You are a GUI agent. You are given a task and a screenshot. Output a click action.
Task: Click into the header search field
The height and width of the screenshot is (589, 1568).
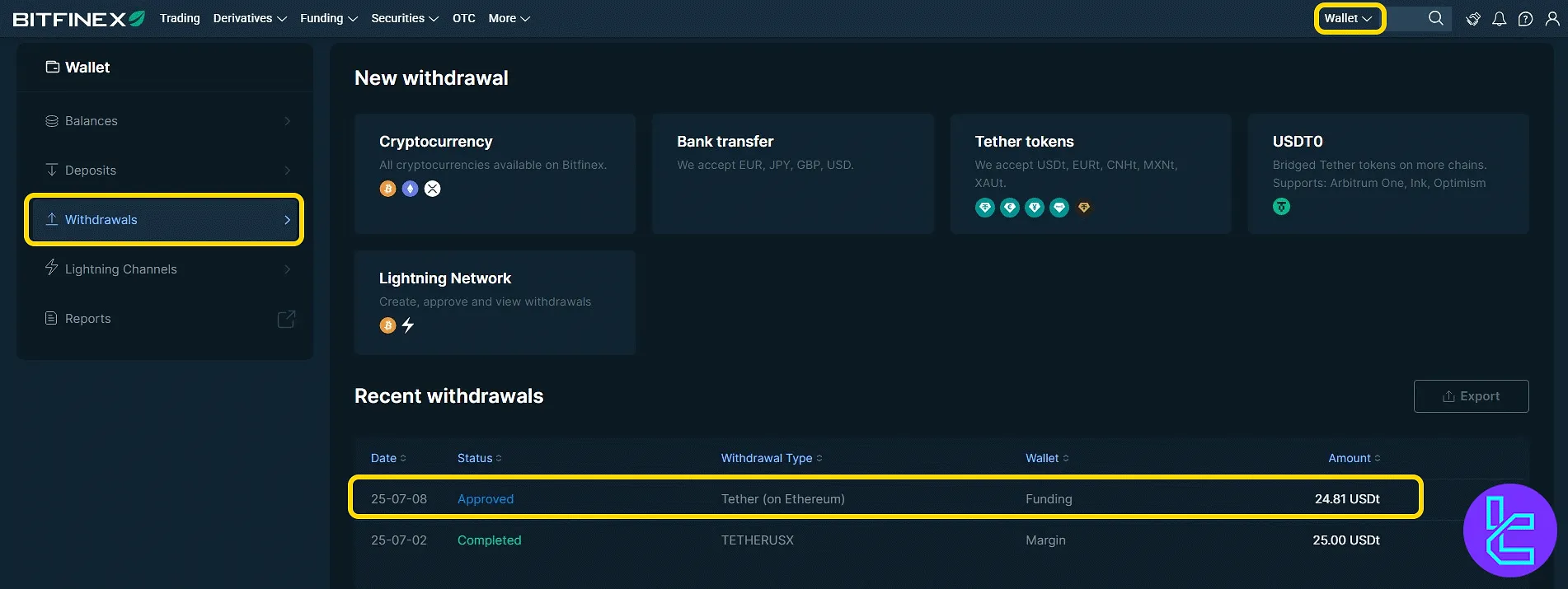(1418, 18)
